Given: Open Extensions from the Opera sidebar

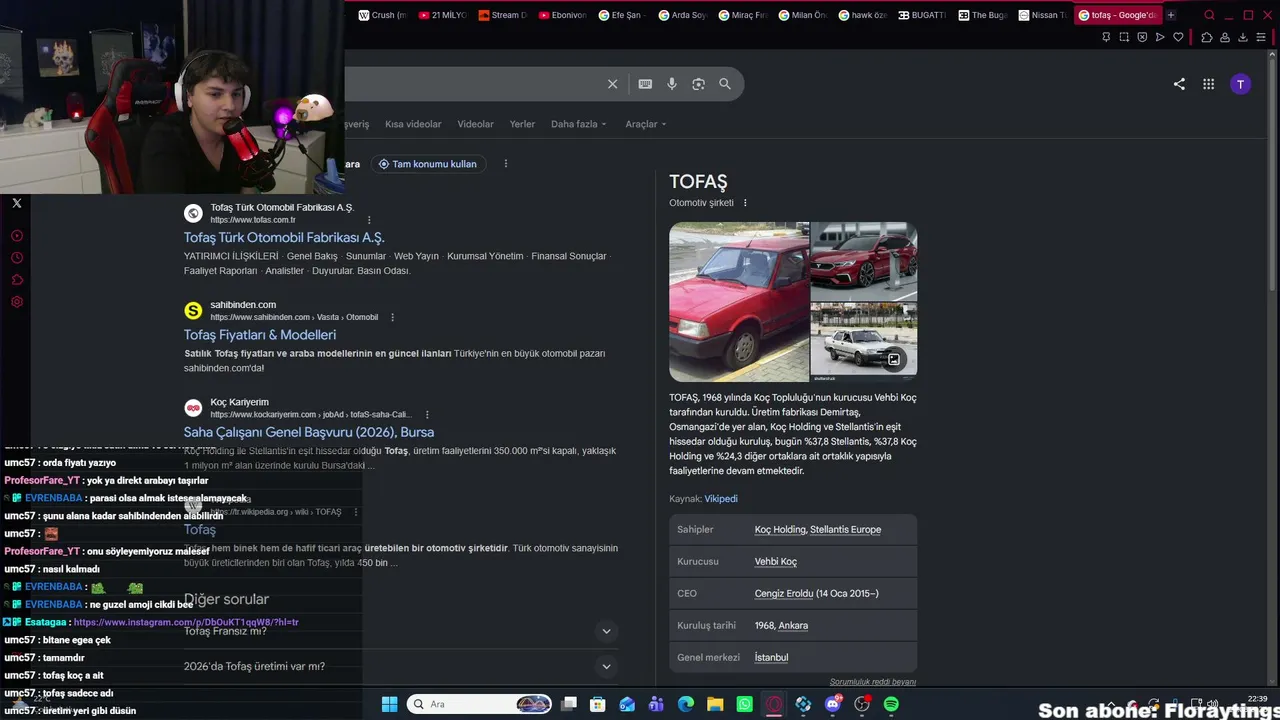Looking at the screenshot, I should (17, 280).
